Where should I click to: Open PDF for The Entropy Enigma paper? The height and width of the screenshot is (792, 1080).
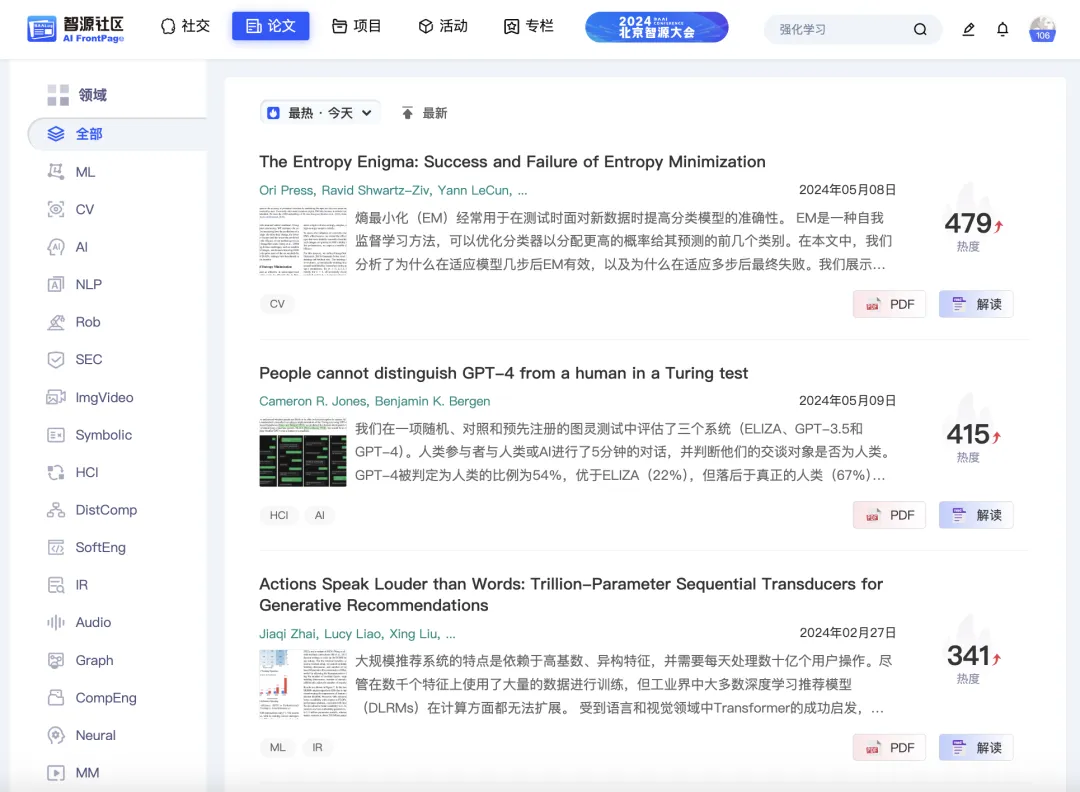pyautogui.click(x=889, y=304)
